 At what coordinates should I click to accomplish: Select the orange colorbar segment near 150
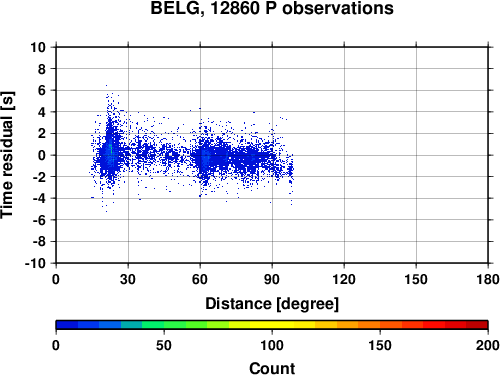coord(380,325)
